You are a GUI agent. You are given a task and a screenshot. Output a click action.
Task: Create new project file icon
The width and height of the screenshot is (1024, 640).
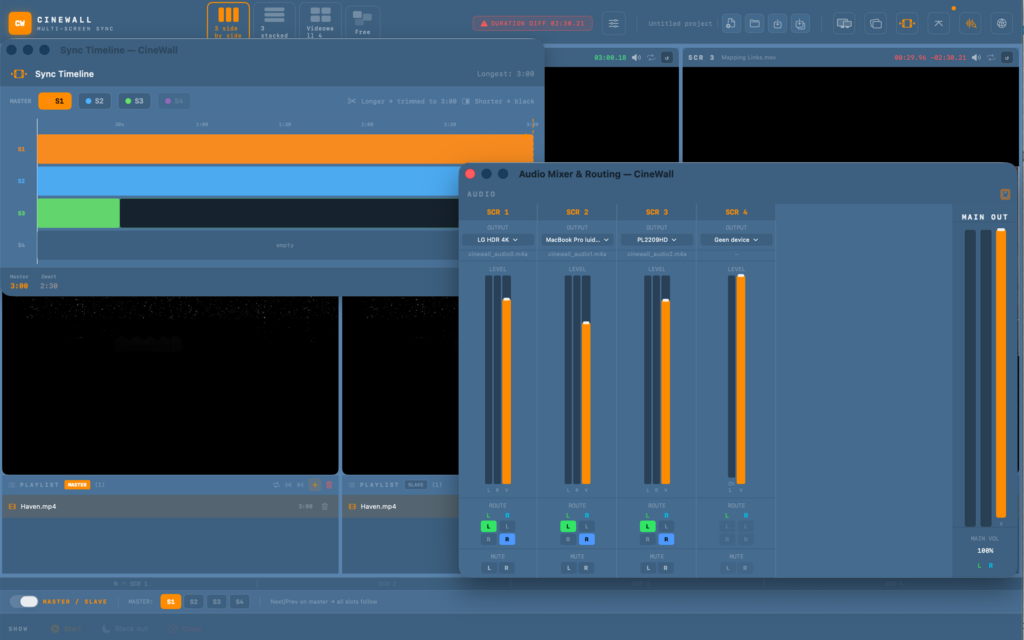tap(731, 24)
